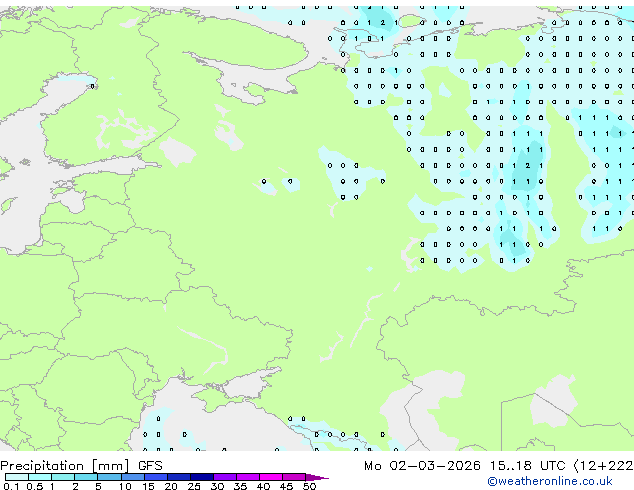Click the 15–20 mm legend swatch
Viewport: 634px width, 490px height.
[156, 477]
